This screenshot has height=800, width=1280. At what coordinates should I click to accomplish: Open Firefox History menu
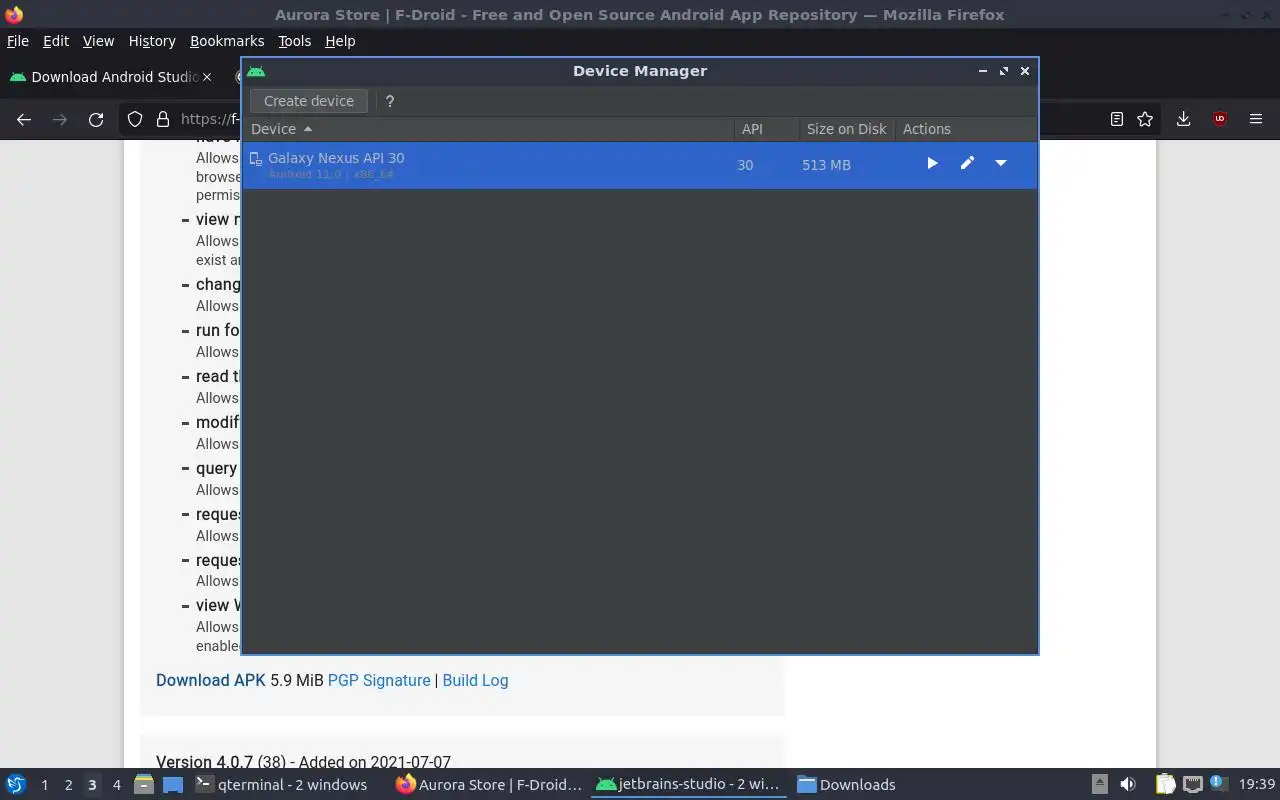(152, 41)
